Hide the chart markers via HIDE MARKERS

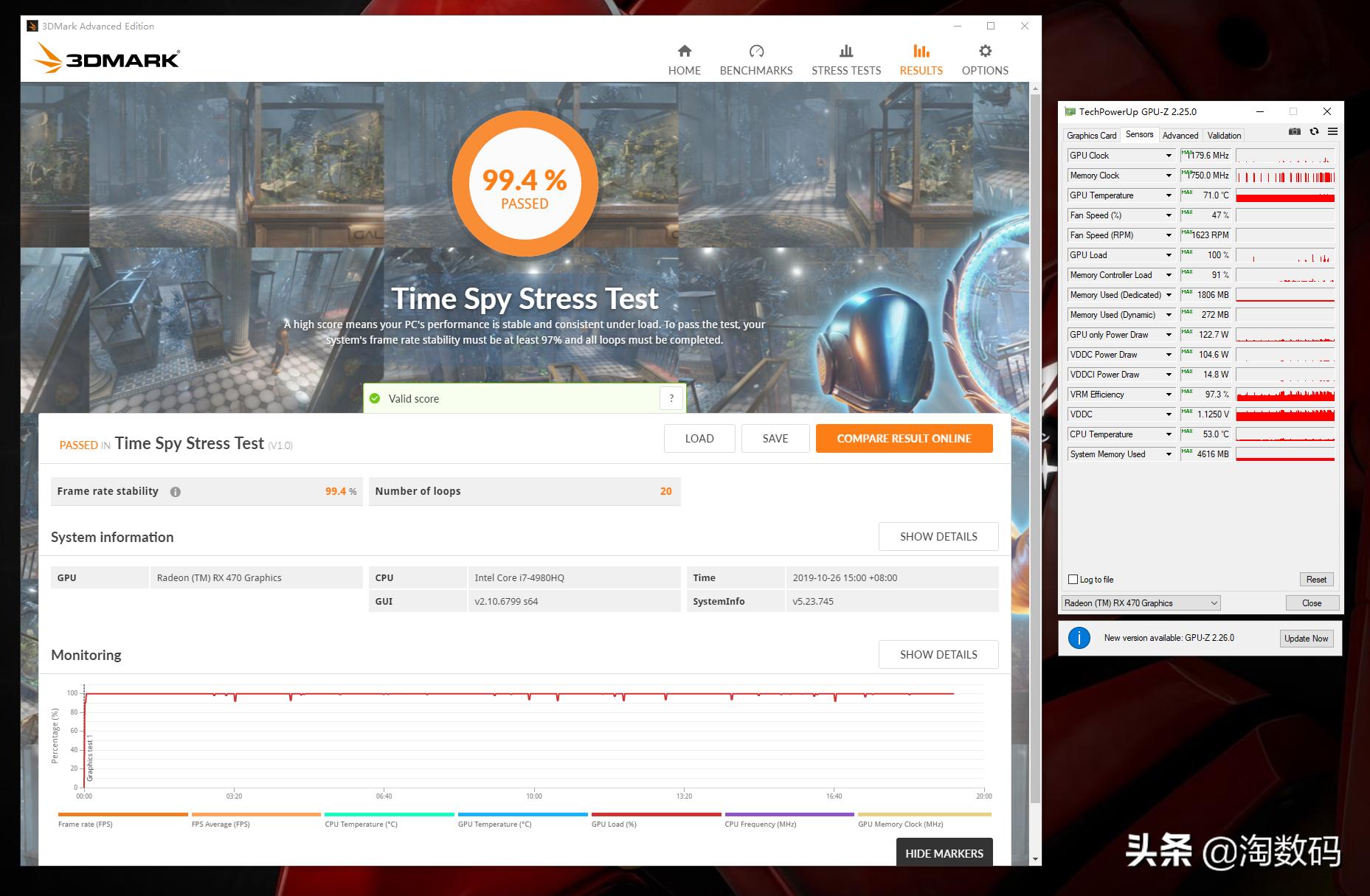coord(944,853)
